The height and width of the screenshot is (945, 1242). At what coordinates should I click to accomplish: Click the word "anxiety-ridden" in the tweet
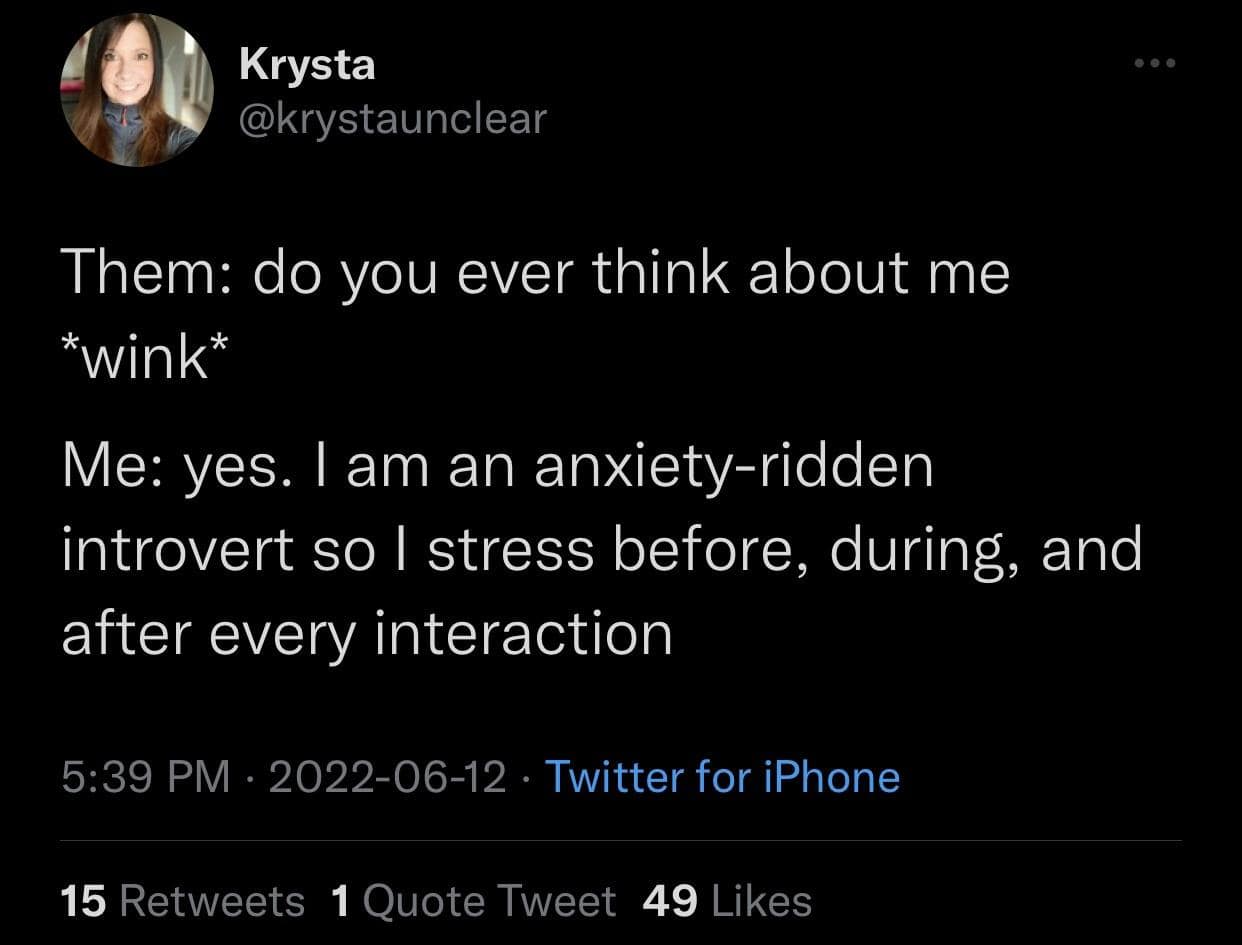(733, 468)
